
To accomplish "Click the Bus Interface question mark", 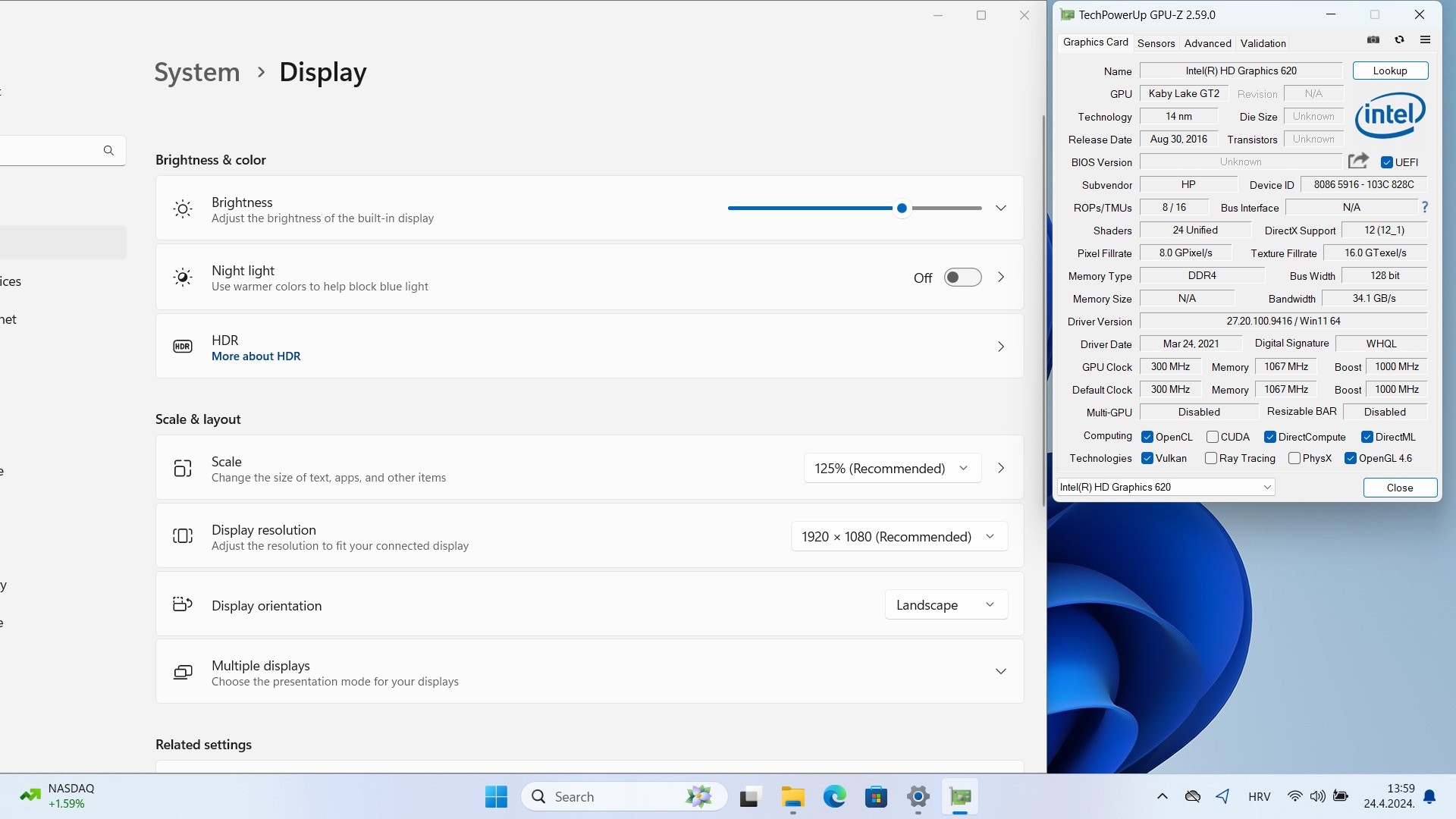I will click(x=1425, y=207).
